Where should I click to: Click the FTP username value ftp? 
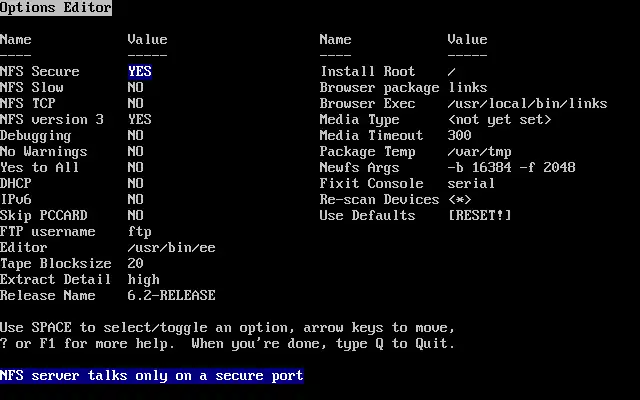coord(140,232)
